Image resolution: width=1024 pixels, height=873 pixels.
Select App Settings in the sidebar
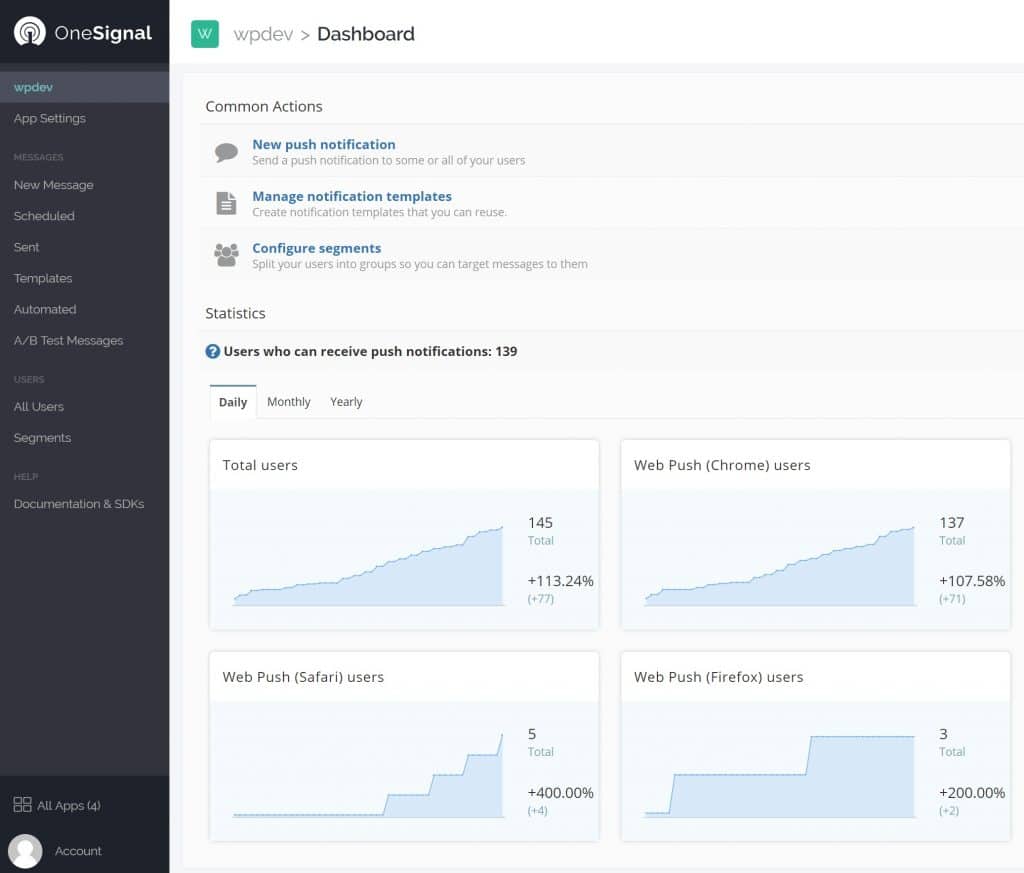point(49,118)
